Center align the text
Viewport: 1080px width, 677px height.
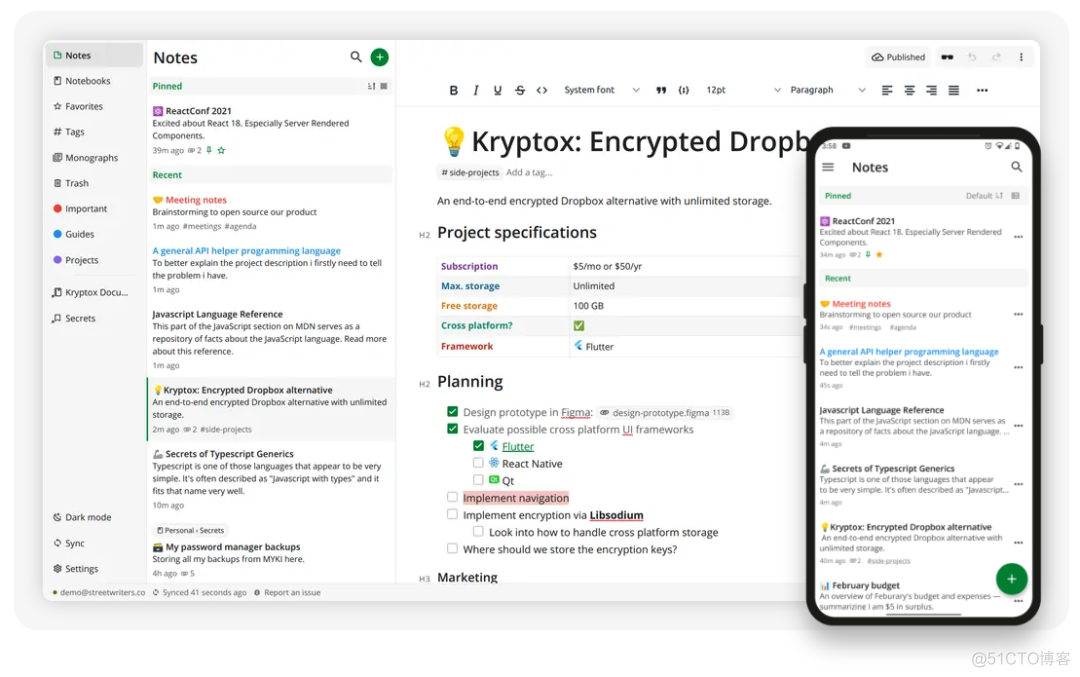tap(909, 90)
